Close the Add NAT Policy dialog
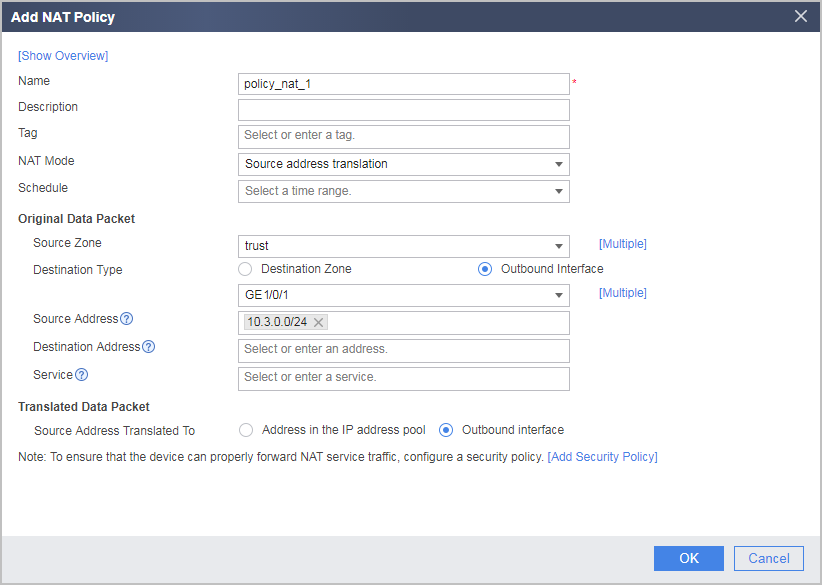Viewport: 822px width, 585px height. 801,16
